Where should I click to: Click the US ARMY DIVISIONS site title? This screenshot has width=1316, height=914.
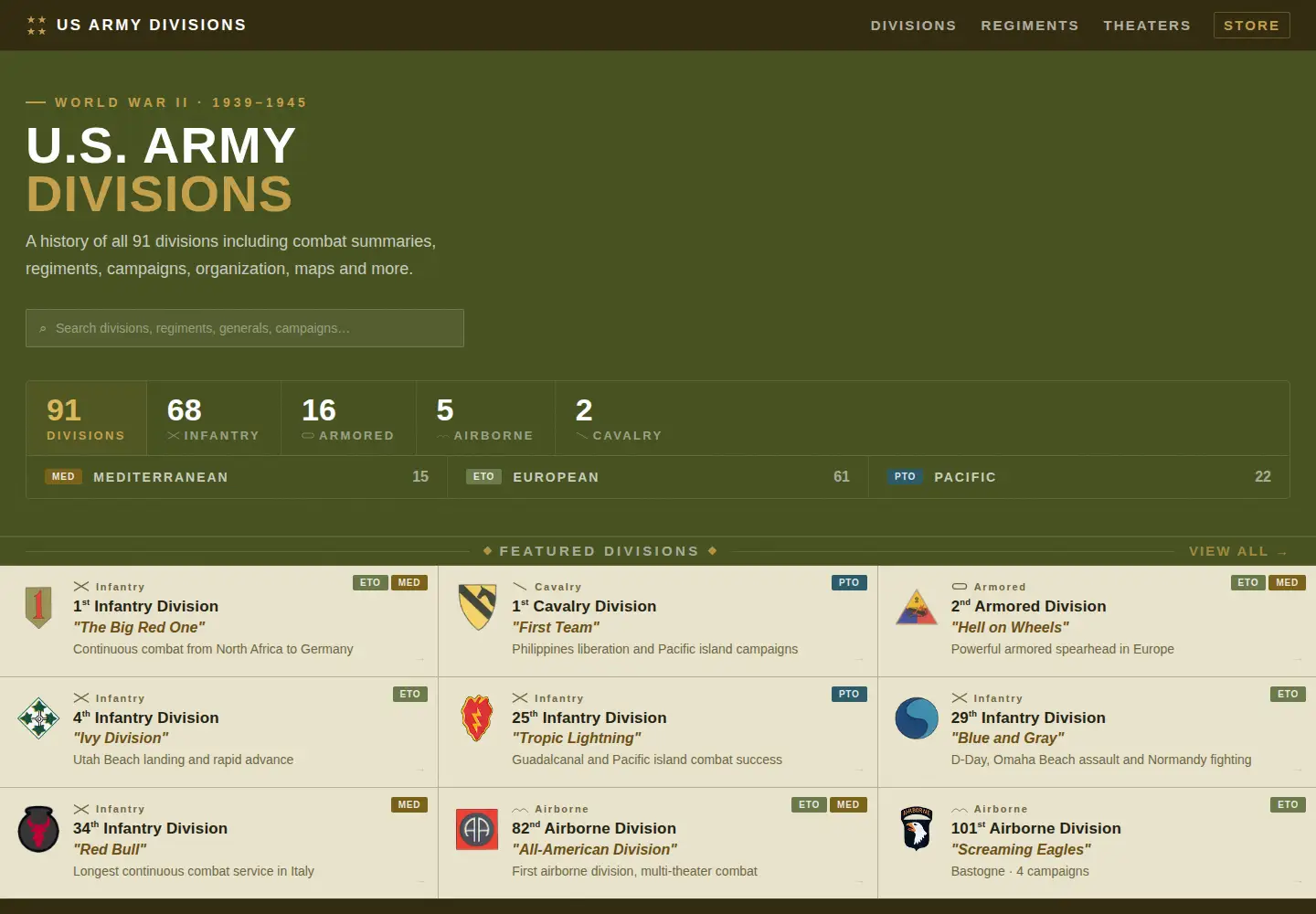pos(152,25)
